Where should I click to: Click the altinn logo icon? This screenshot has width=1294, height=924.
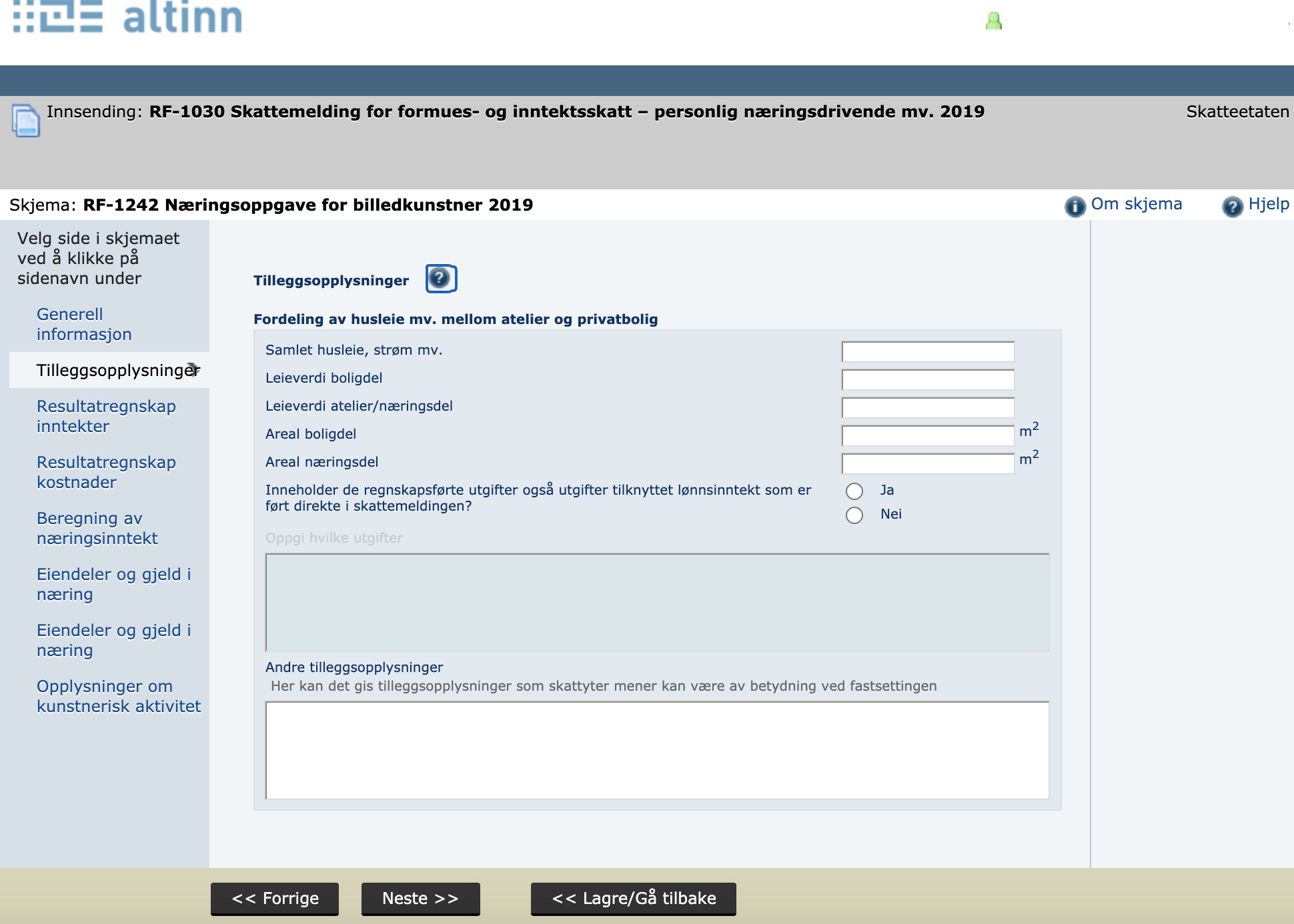coord(59,17)
